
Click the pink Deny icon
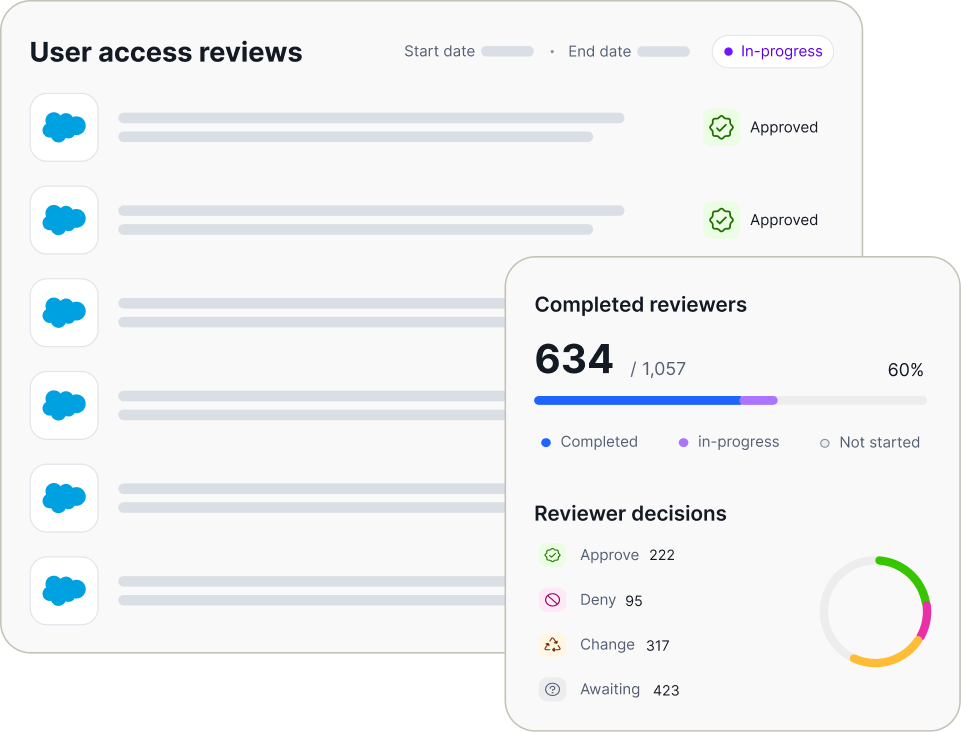[552, 600]
